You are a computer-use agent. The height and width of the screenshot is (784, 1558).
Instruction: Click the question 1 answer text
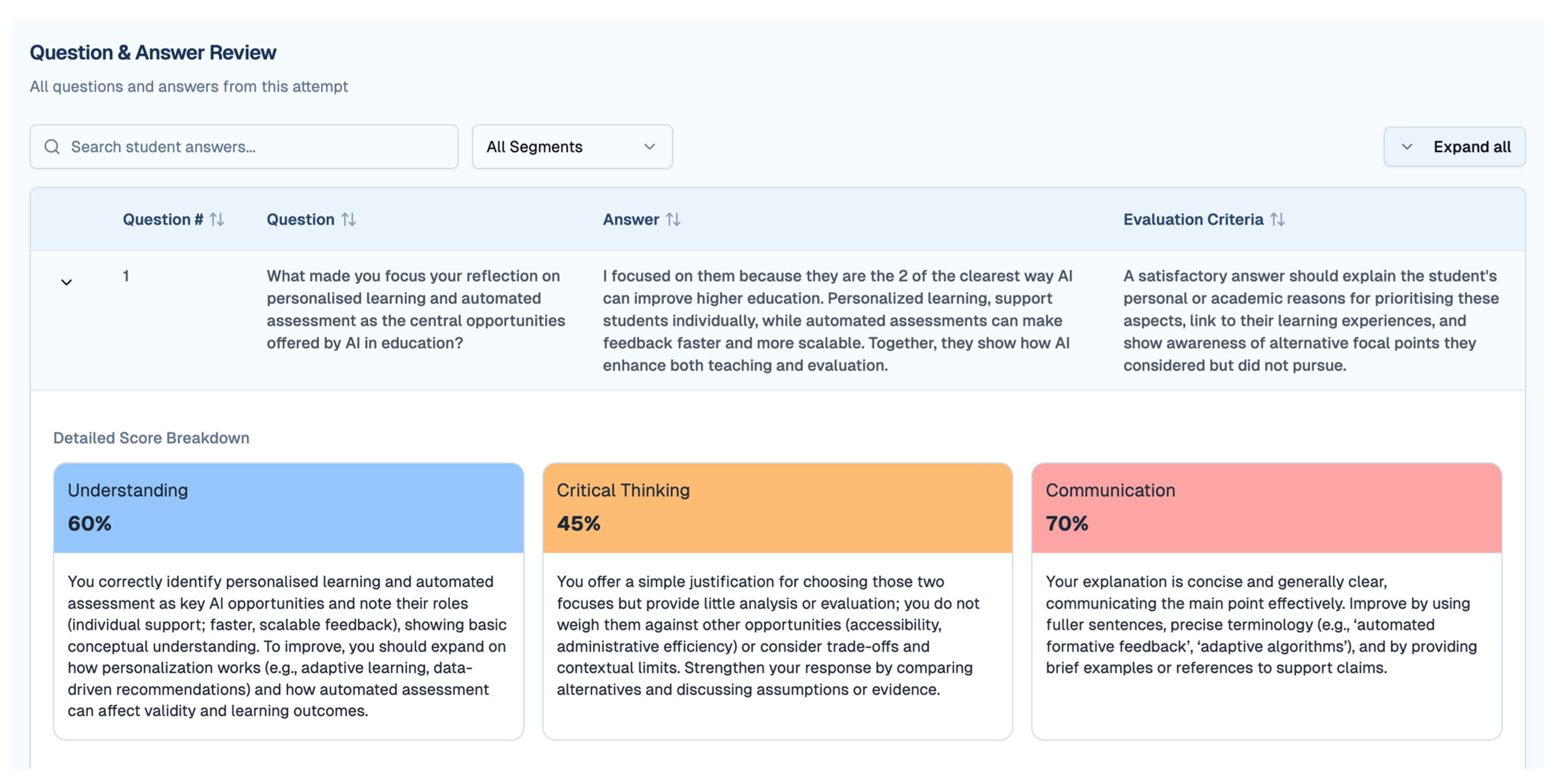pyautogui.click(x=837, y=321)
